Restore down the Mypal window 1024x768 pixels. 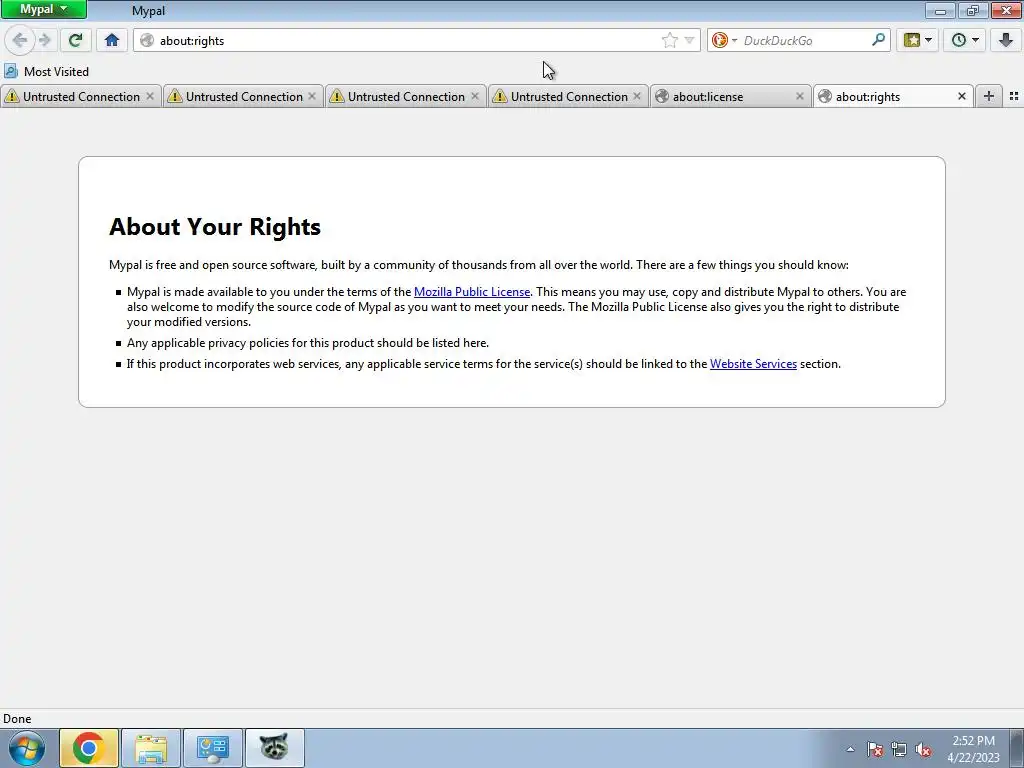click(973, 10)
